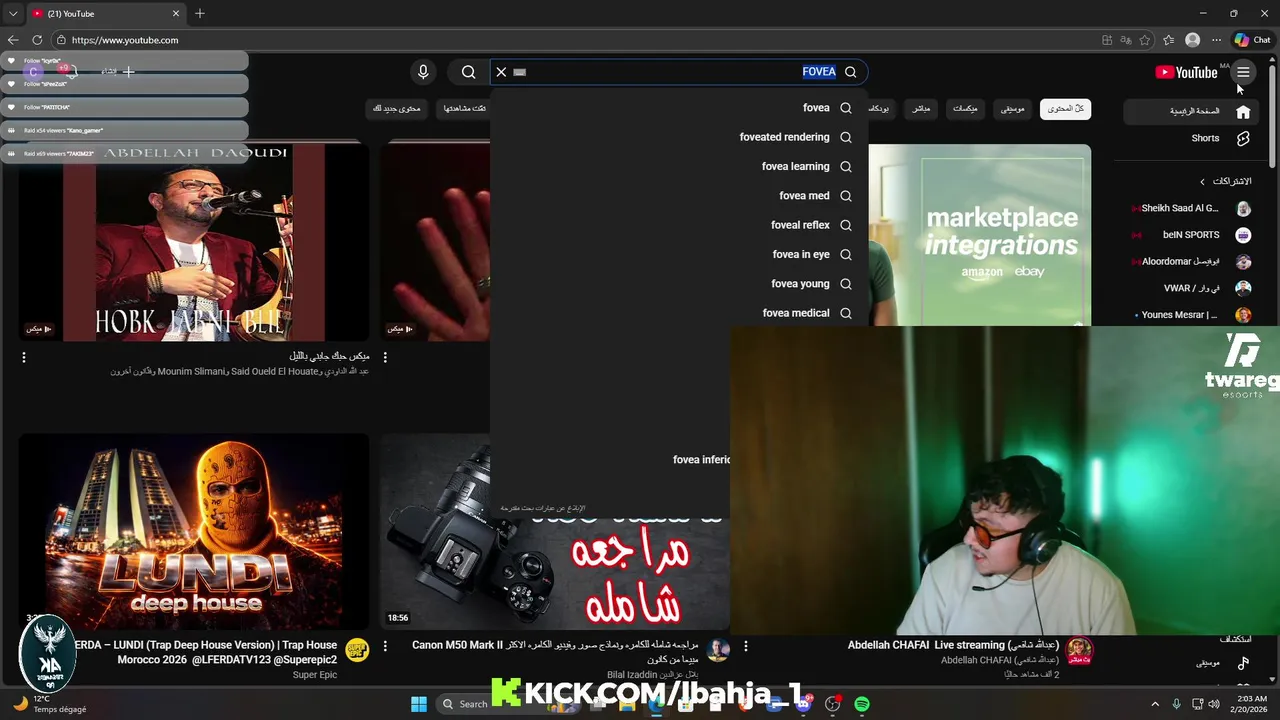This screenshot has height=720, width=1280.
Task: Open the LUNDI deep house video thumbnail
Action: click(194, 531)
